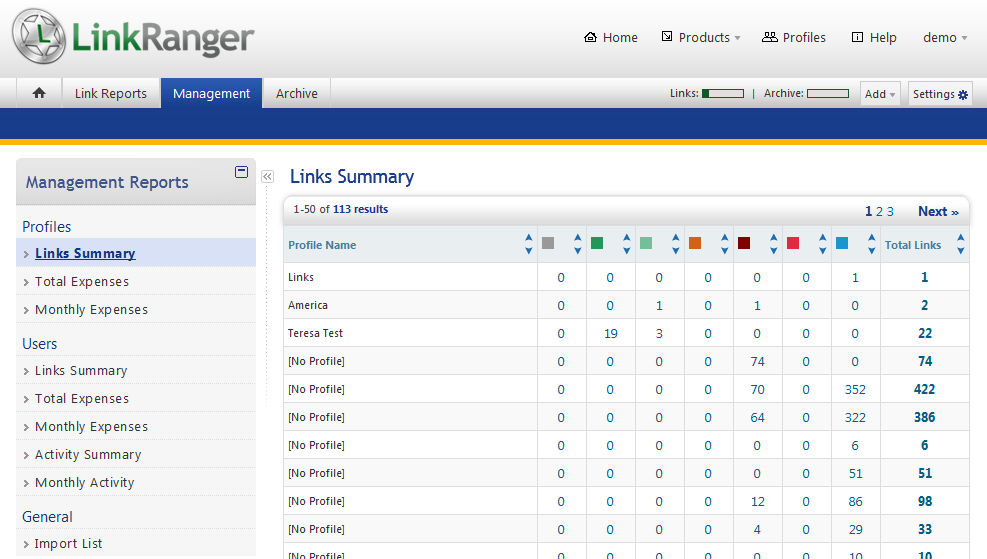Sort by the dark red status column

(x=773, y=244)
